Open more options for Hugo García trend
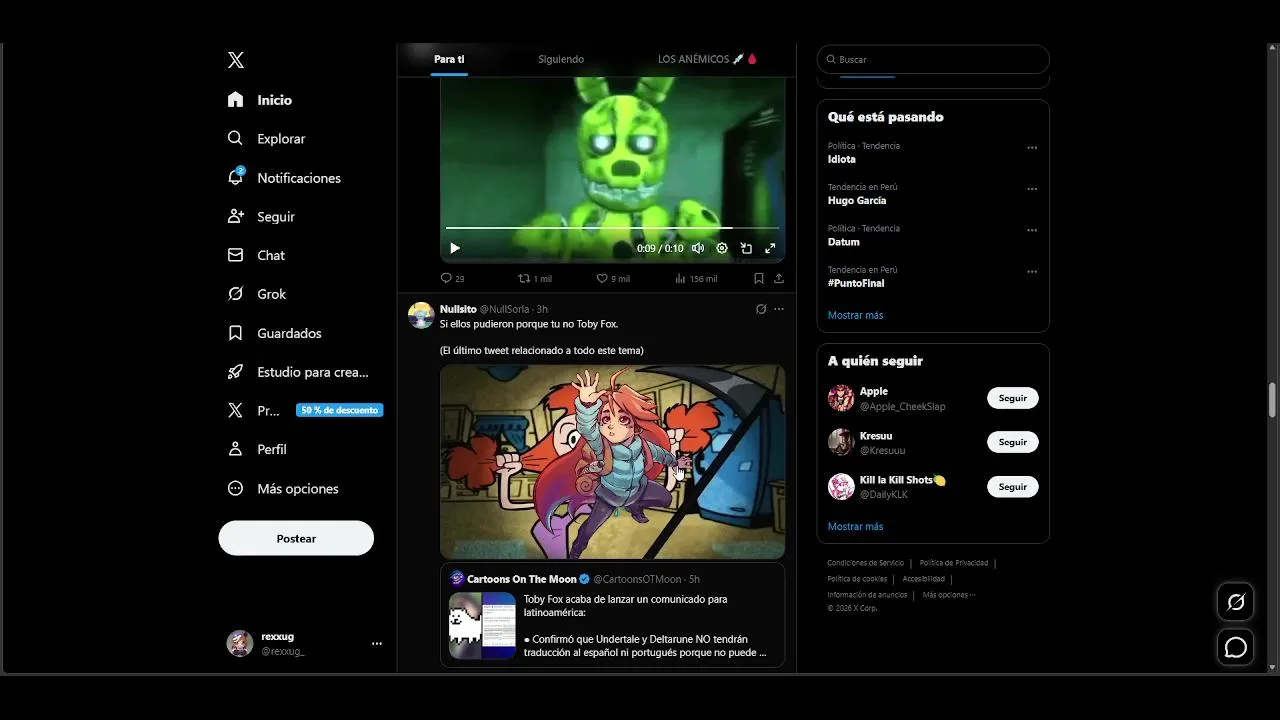The height and width of the screenshot is (720, 1280). pos(1032,189)
